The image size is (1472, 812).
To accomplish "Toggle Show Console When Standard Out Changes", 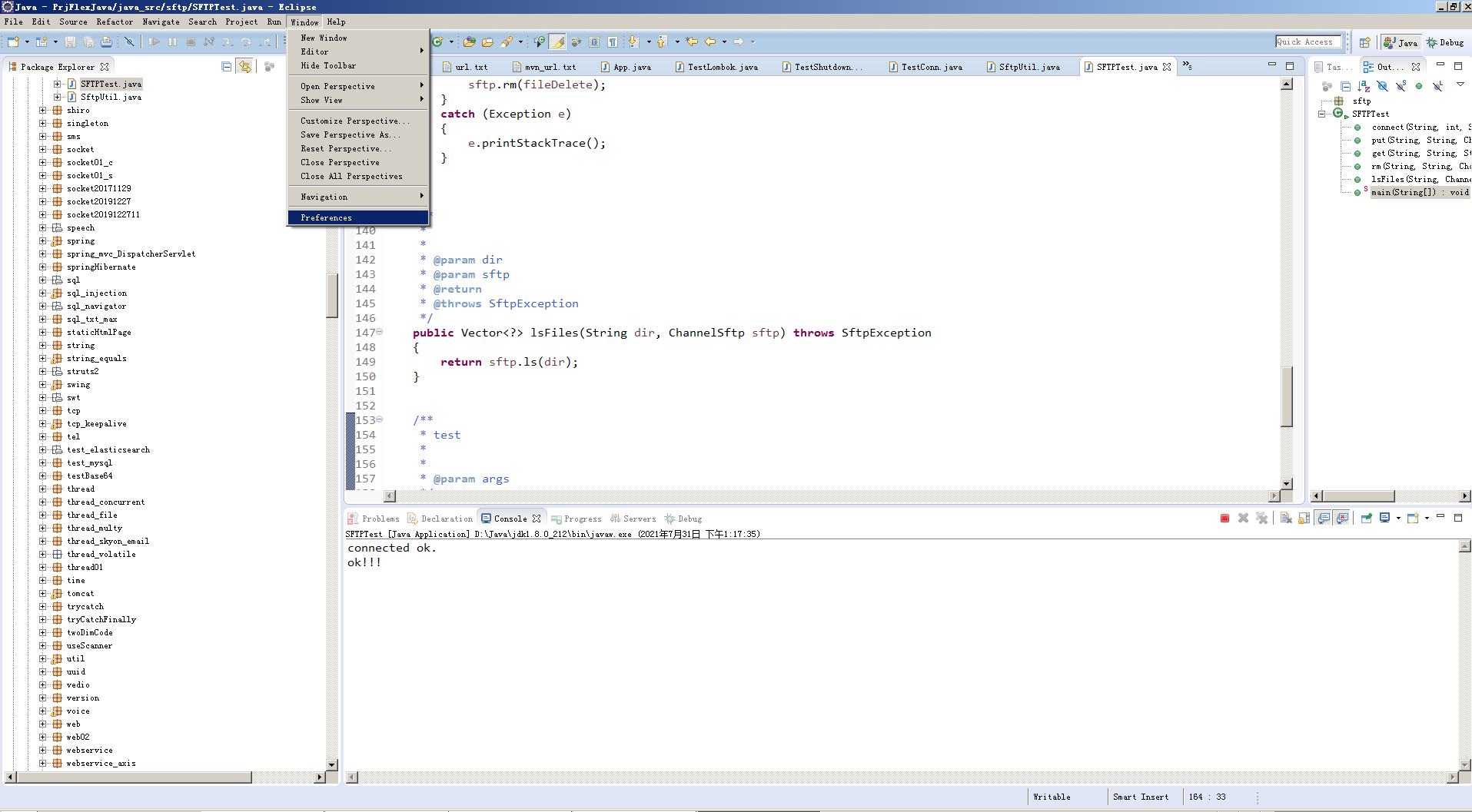I will click(1324, 518).
